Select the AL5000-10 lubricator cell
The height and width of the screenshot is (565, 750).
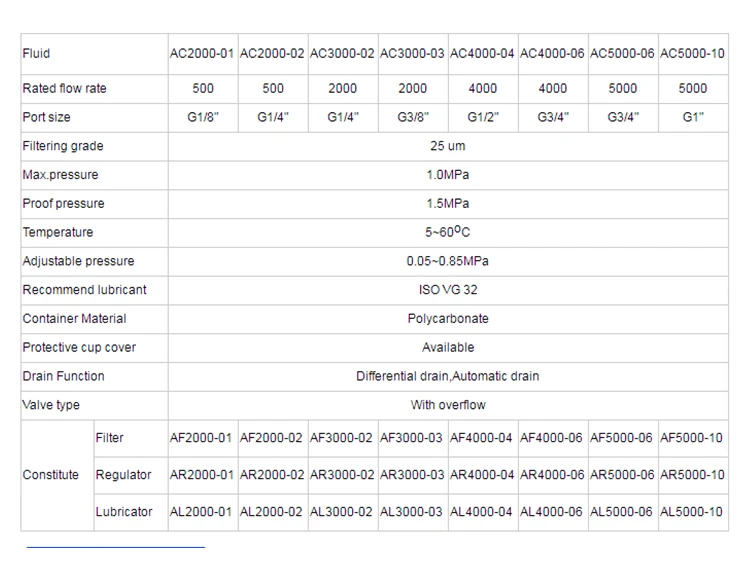(x=693, y=512)
